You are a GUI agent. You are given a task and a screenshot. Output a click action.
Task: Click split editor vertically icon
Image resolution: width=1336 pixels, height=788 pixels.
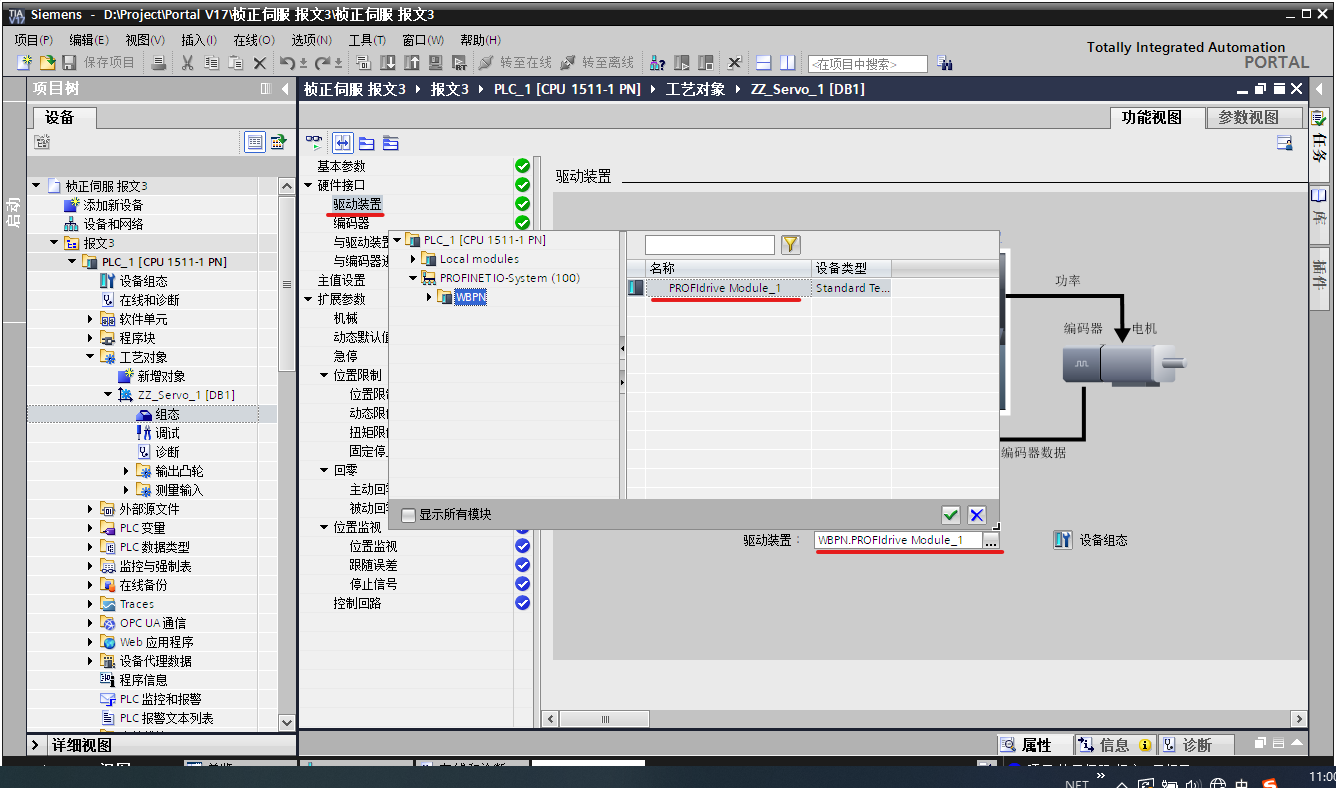tap(788, 63)
